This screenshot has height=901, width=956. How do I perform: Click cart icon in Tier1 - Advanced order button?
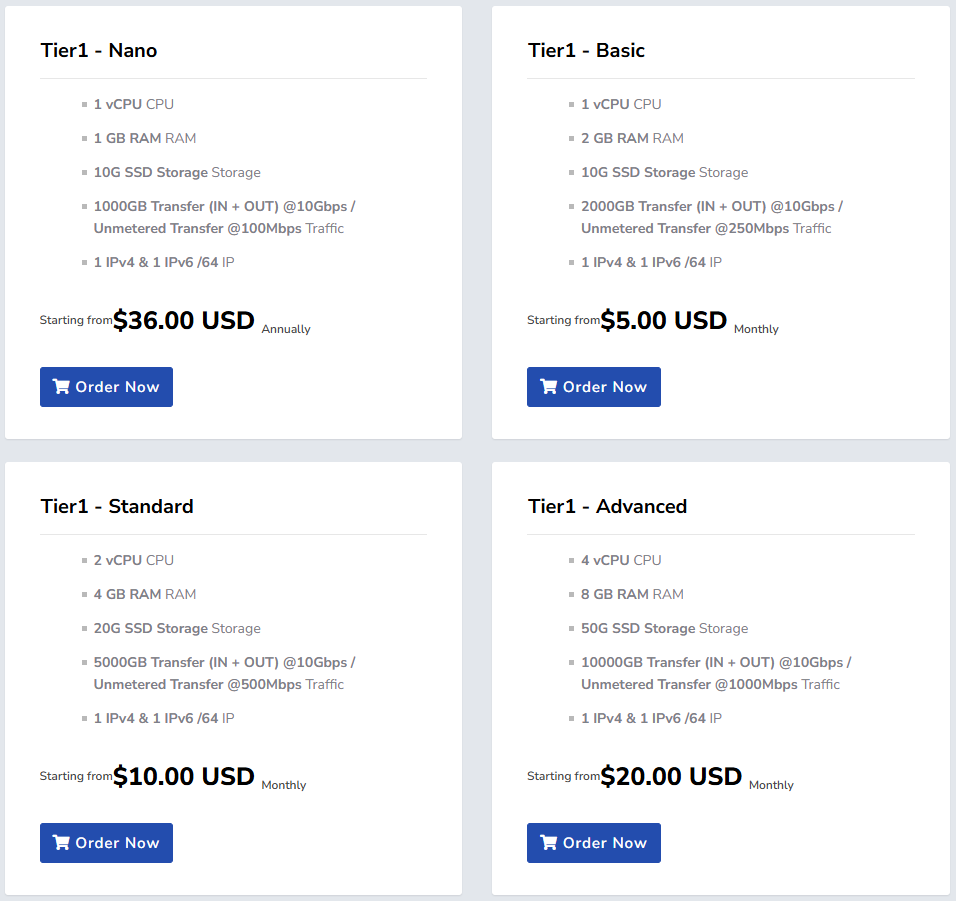coord(548,843)
